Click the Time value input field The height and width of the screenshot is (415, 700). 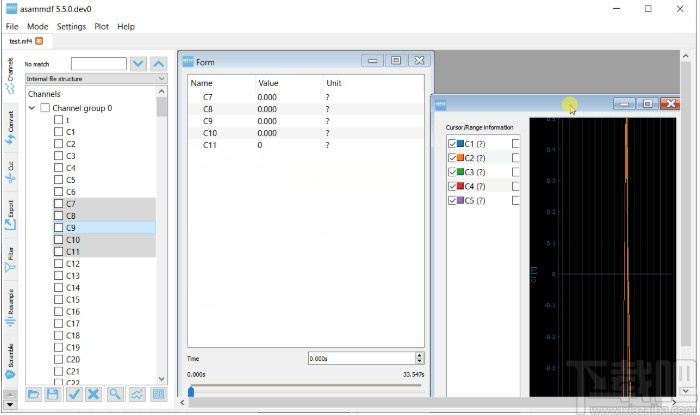[x=362, y=358]
